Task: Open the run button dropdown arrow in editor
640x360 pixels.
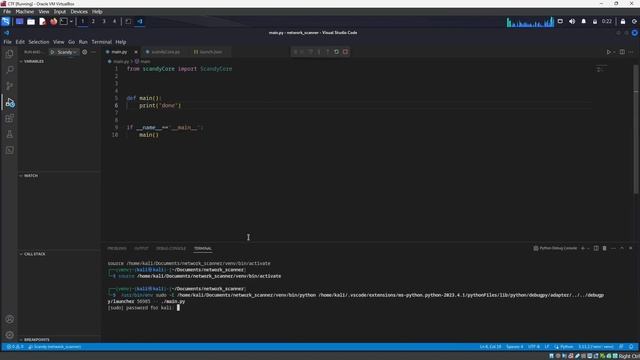Action: click(x=614, y=52)
